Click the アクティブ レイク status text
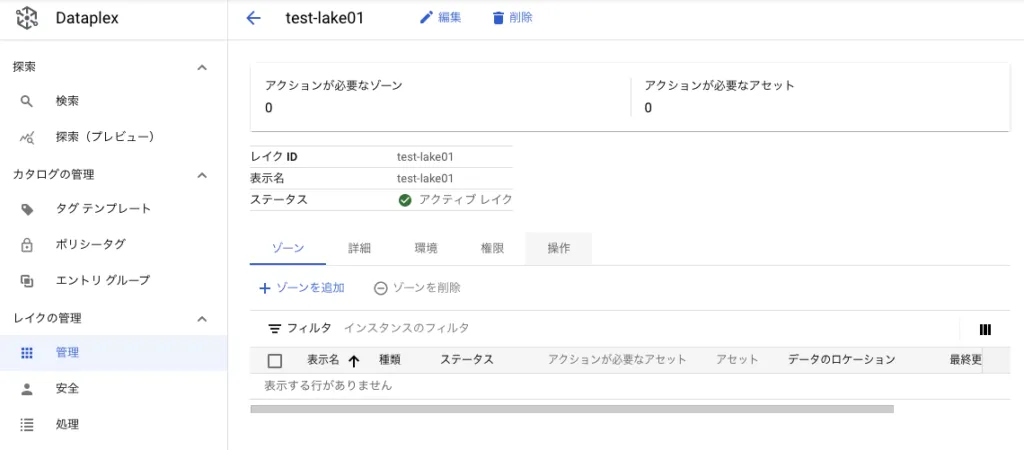1024x450 pixels. (x=466, y=200)
